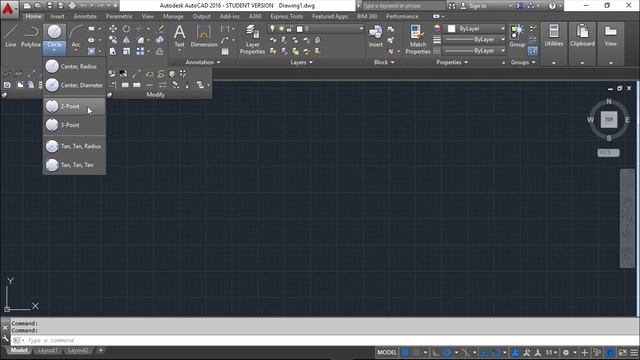The height and width of the screenshot is (360, 640).
Task: Toggle layer on/off lightbulb in layer dropdown
Action: point(272,29)
